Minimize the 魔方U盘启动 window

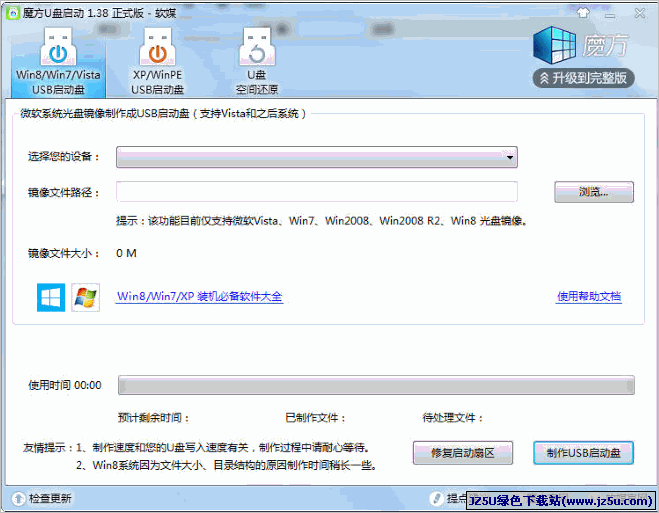coord(610,16)
